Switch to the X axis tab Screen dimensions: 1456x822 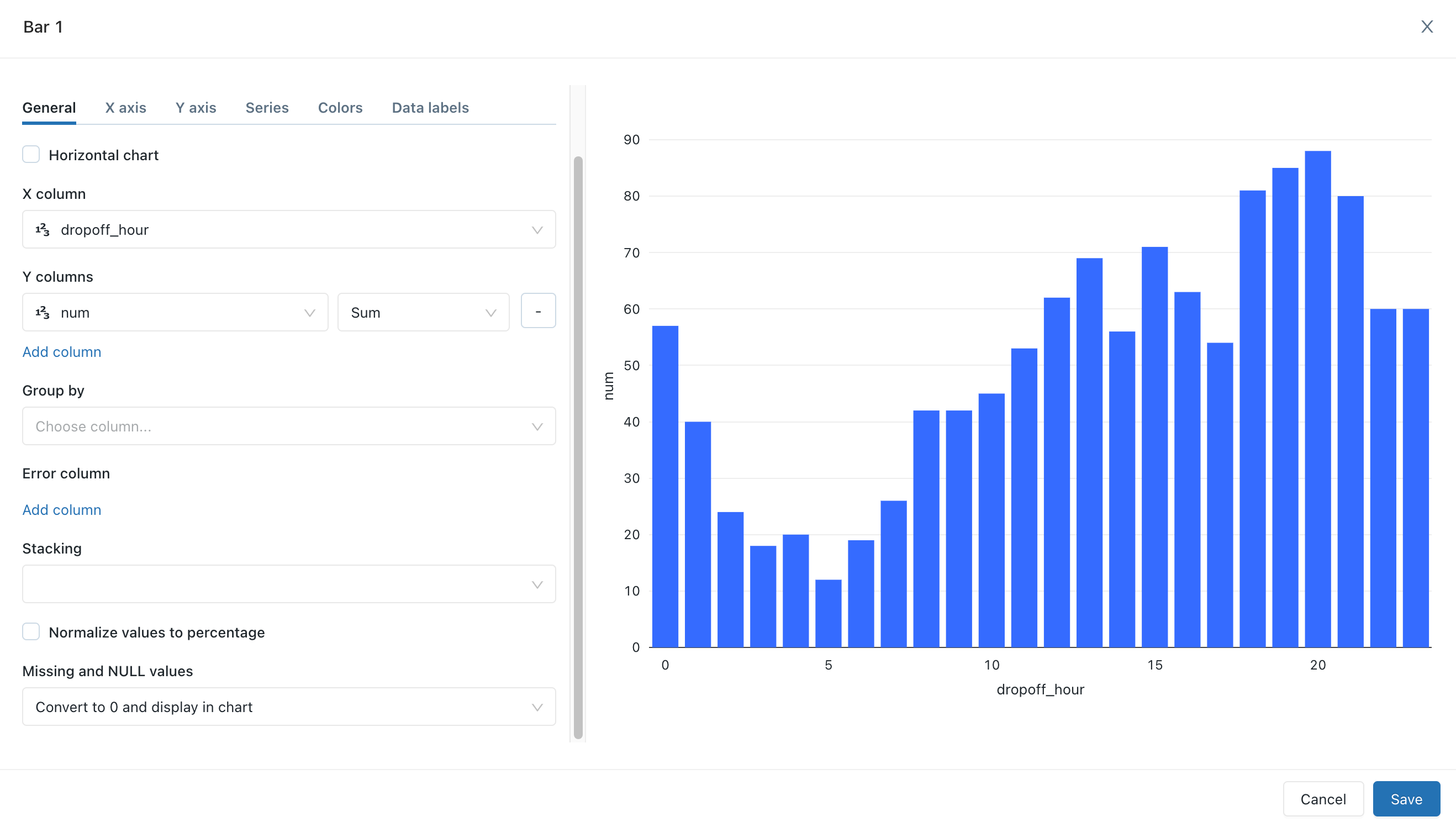[x=126, y=108]
